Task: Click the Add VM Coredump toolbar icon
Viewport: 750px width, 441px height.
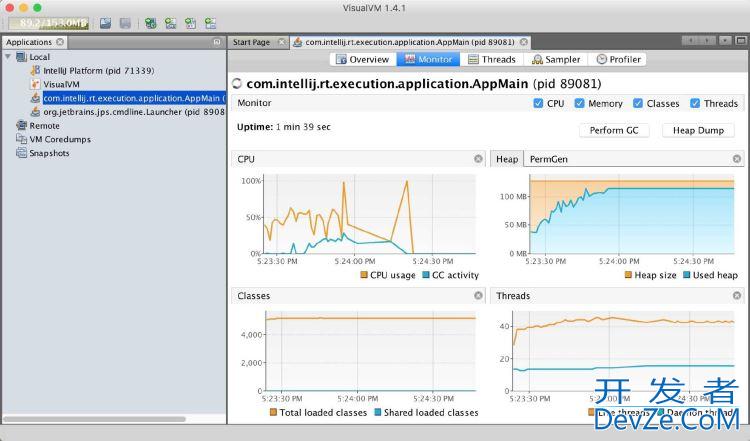Action: tap(190, 23)
